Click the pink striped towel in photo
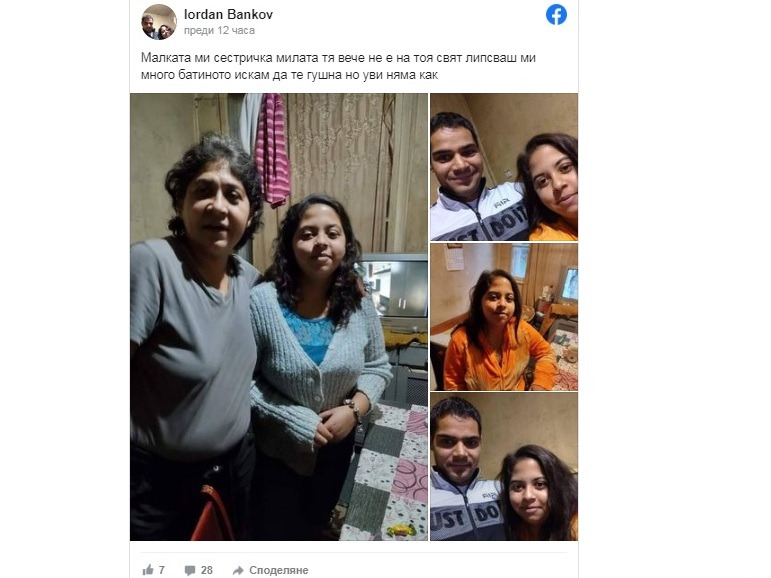 click(x=273, y=149)
